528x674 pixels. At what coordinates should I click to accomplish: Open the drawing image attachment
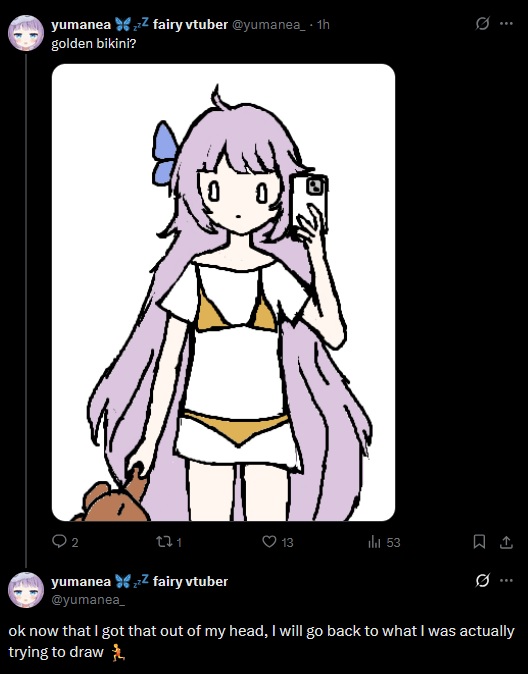pos(223,292)
